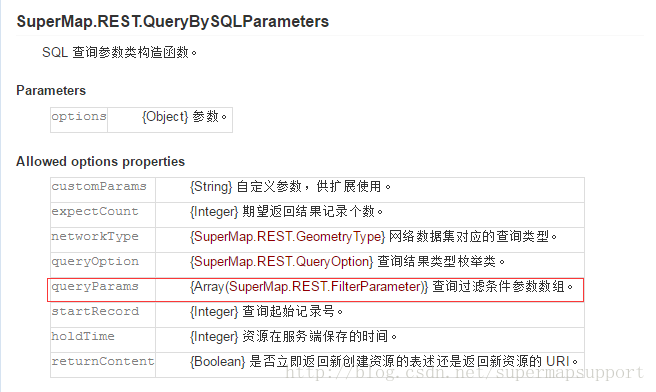
Task: Click the blog.csdn.net watermark URL text
Action: coord(464,372)
